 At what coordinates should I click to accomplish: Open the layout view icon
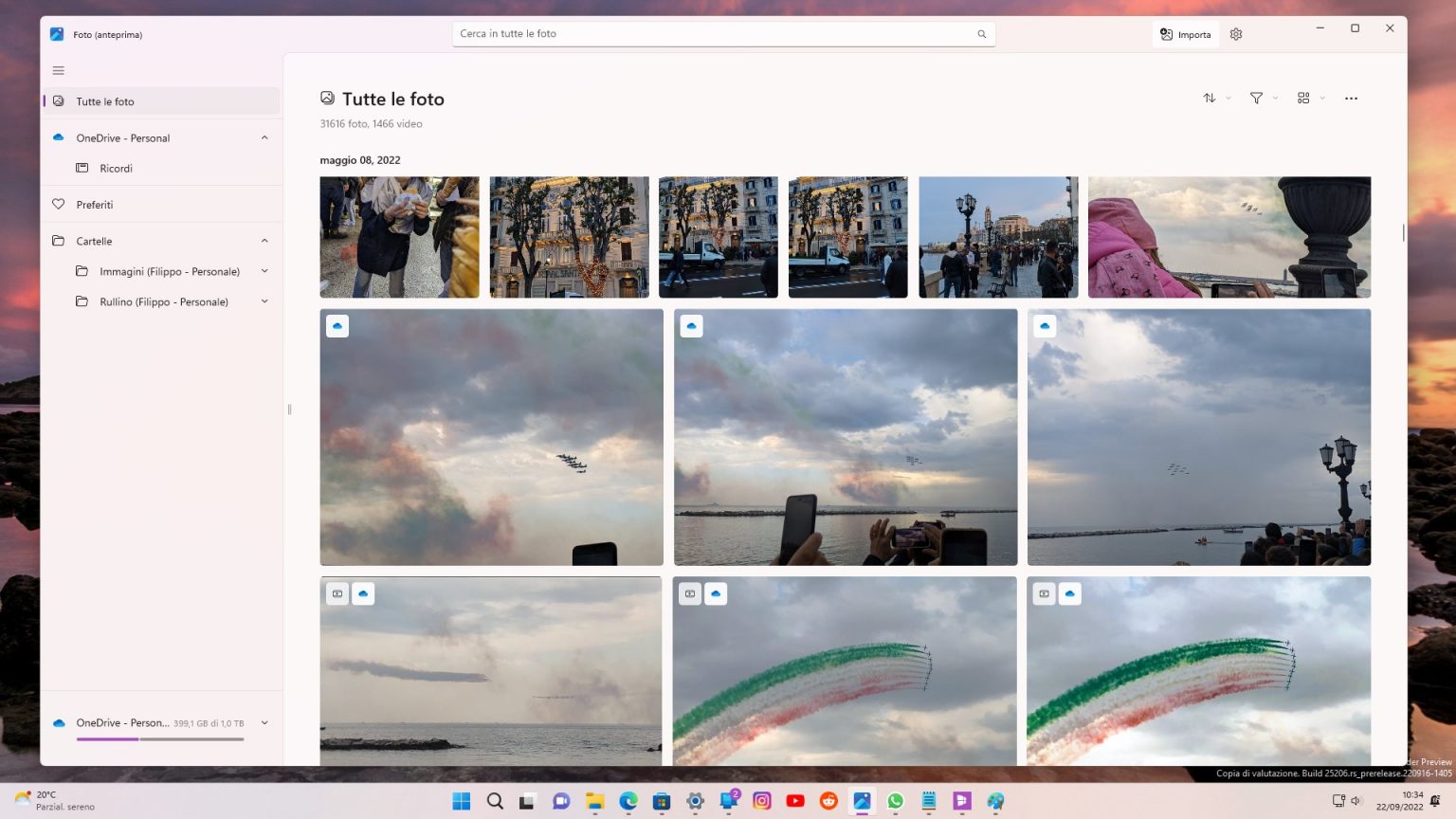point(1304,98)
